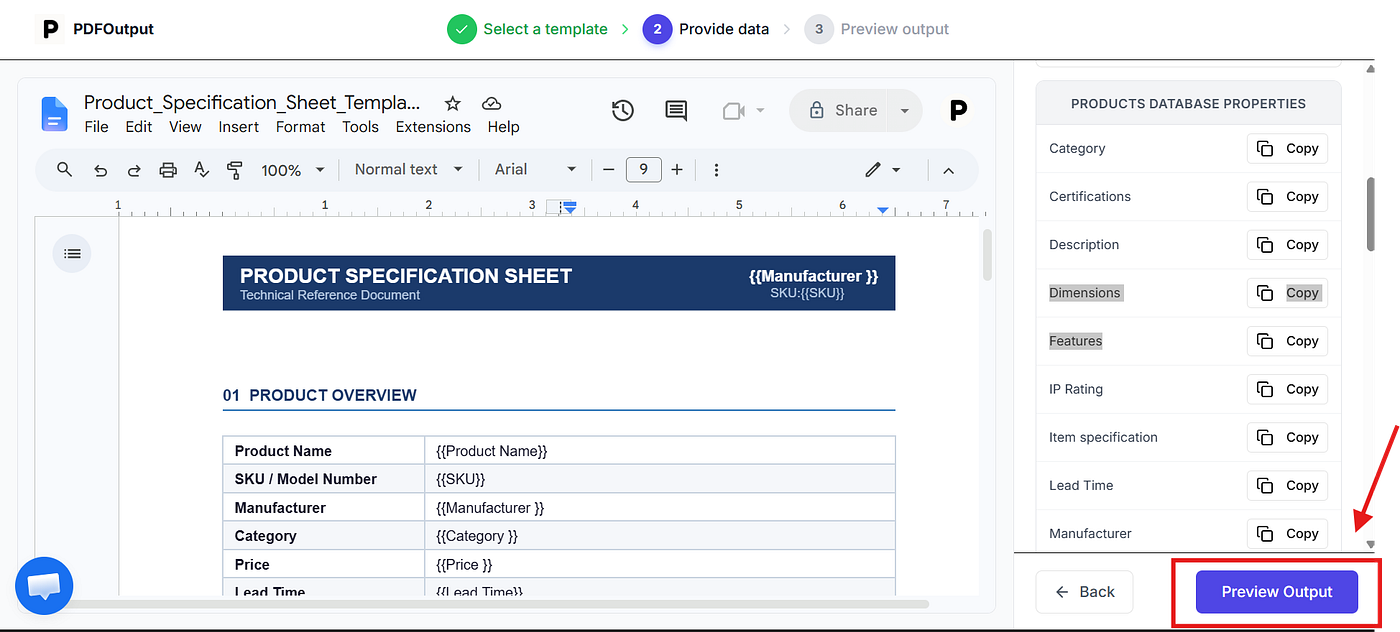
Task: Click copy icon for Category
Action: coord(1265,148)
